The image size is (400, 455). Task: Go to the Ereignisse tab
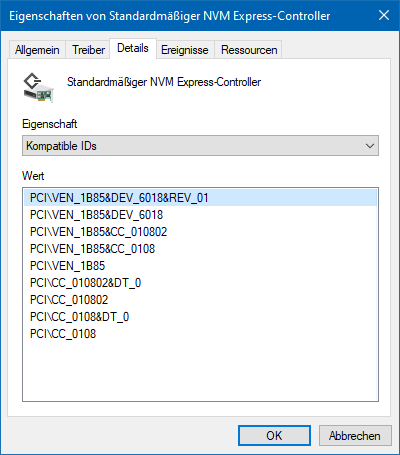(185, 50)
